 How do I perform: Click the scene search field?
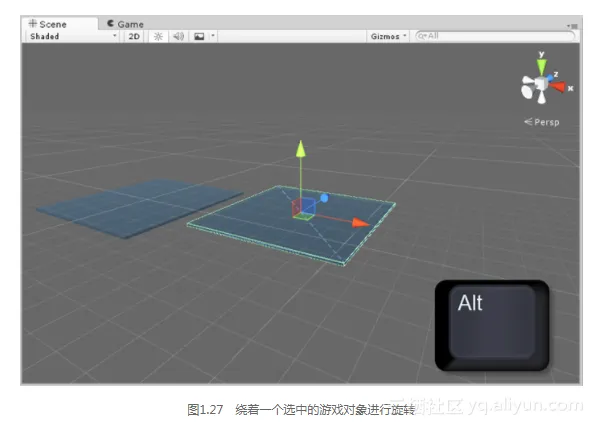coord(495,36)
